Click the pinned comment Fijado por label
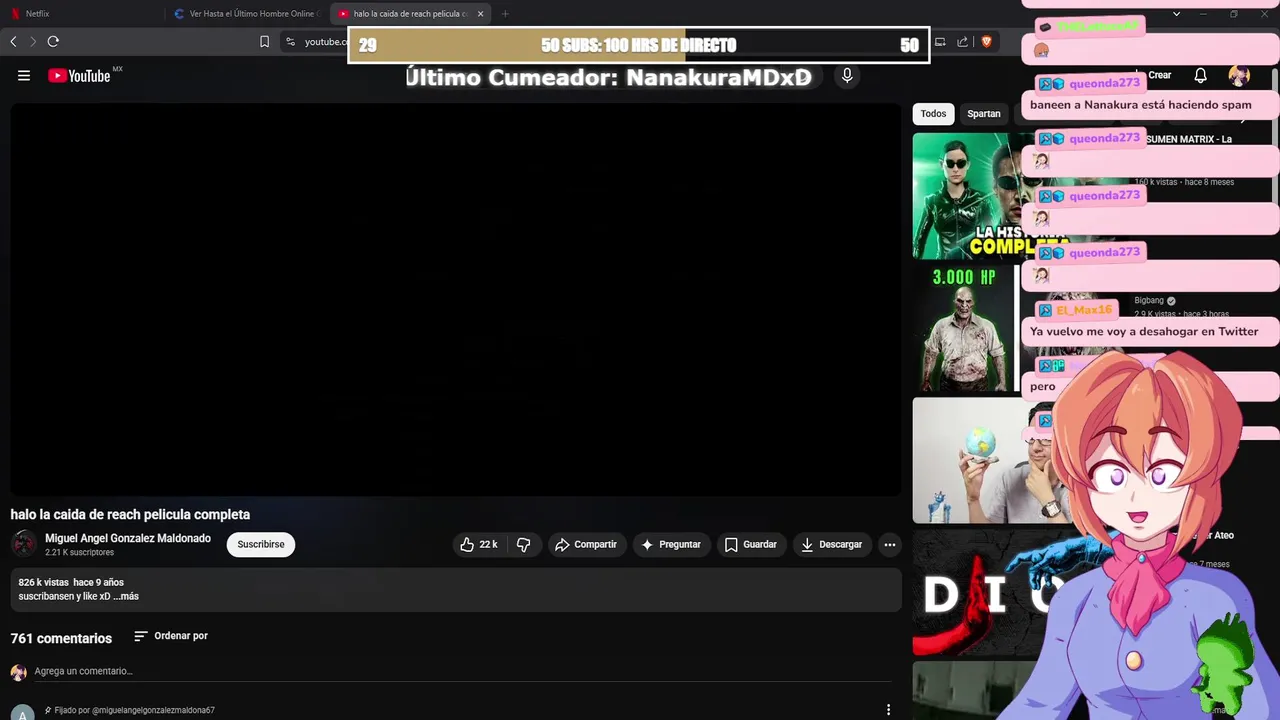1280x720 pixels. click(135, 710)
